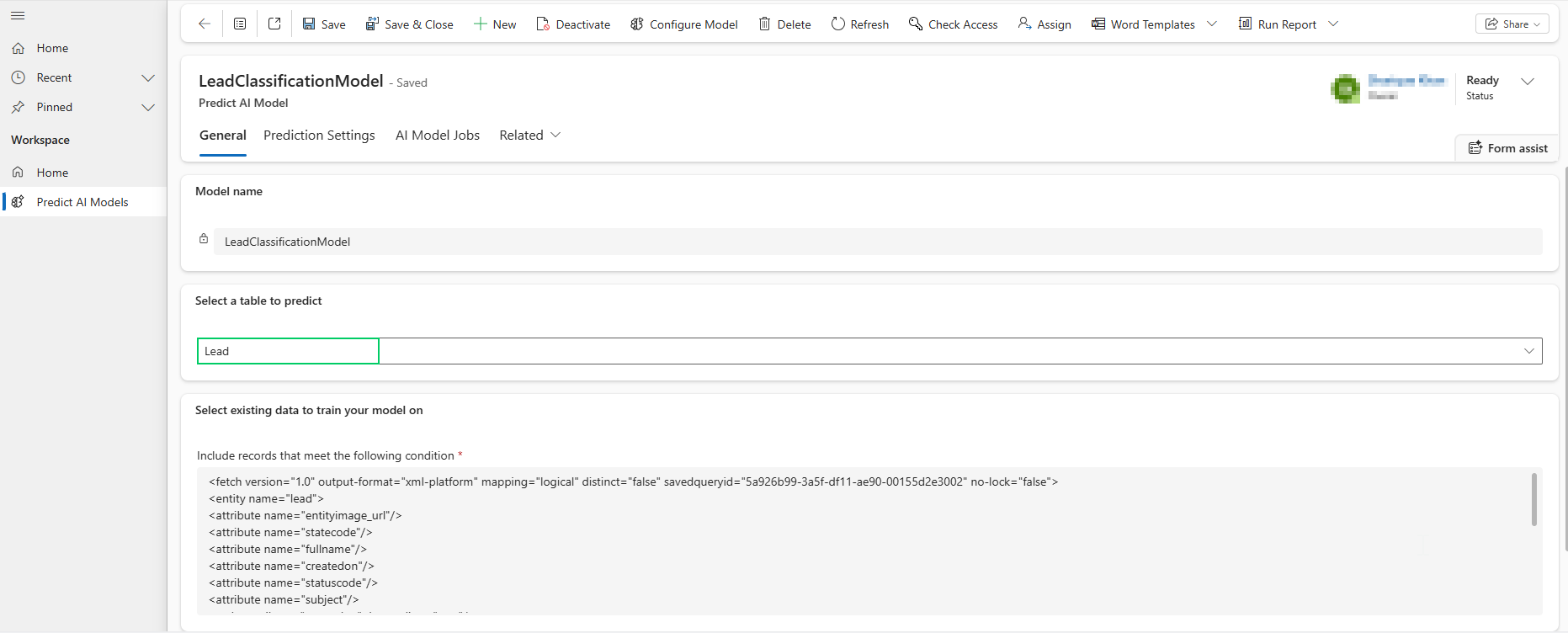Expand the Recent section in sidebar

tap(148, 77)
